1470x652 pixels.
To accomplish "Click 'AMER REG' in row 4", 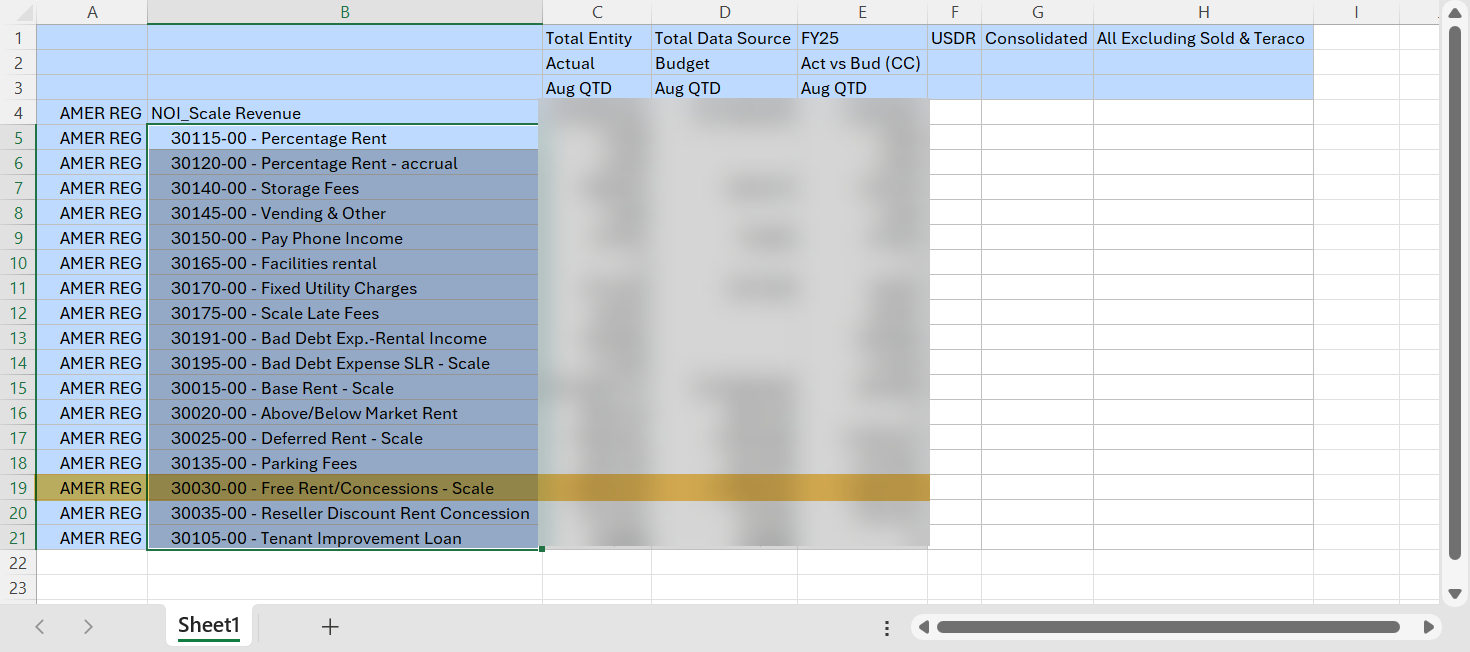I will [92, 113].
